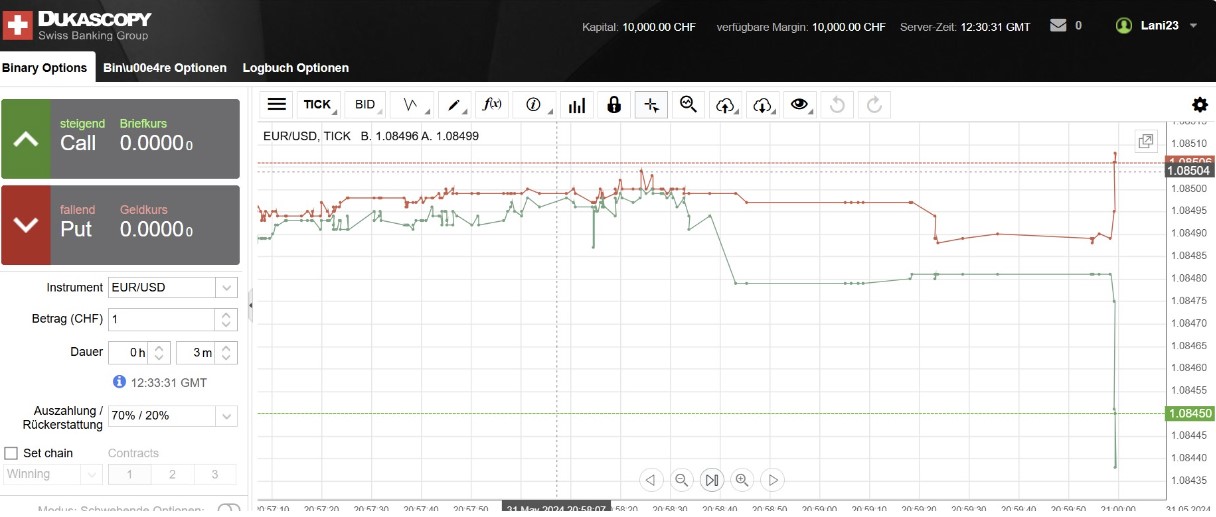Click the magnifier zoom chart icon

(x=688, y=105)
